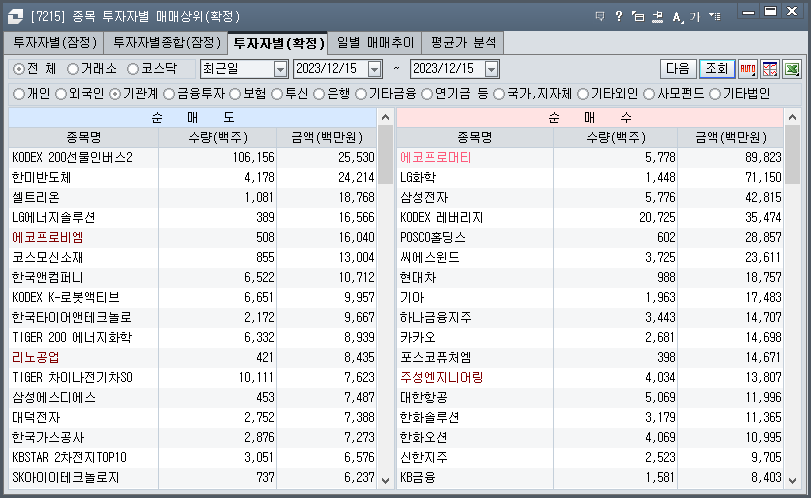The width and height of the screenshot is (811, 498).
Task: Click the net-sell list scroll up arrow
Action: (x=385, y=117)
